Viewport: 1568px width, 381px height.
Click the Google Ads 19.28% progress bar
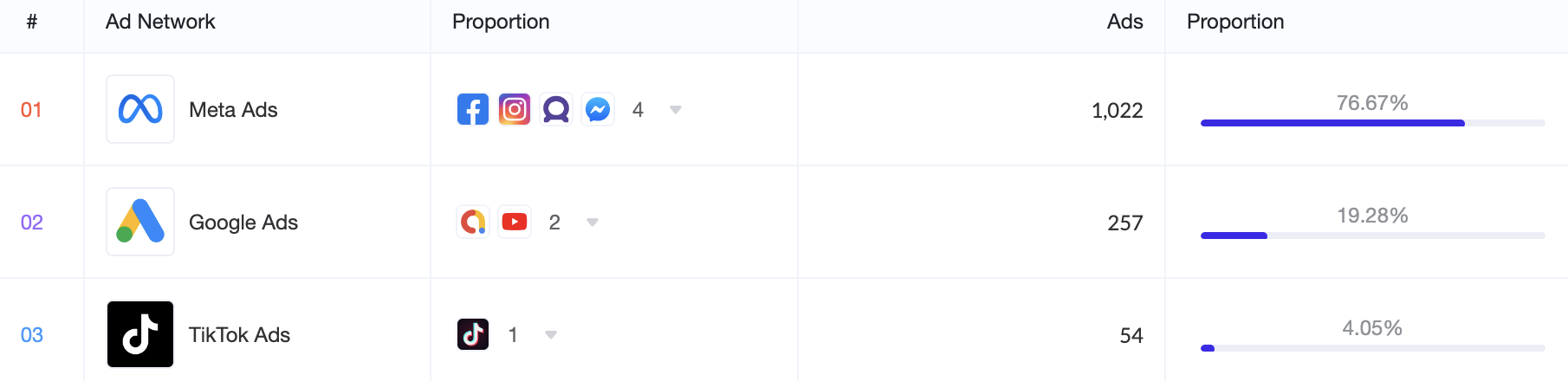pyautogui.click(x=1372, y=236)
